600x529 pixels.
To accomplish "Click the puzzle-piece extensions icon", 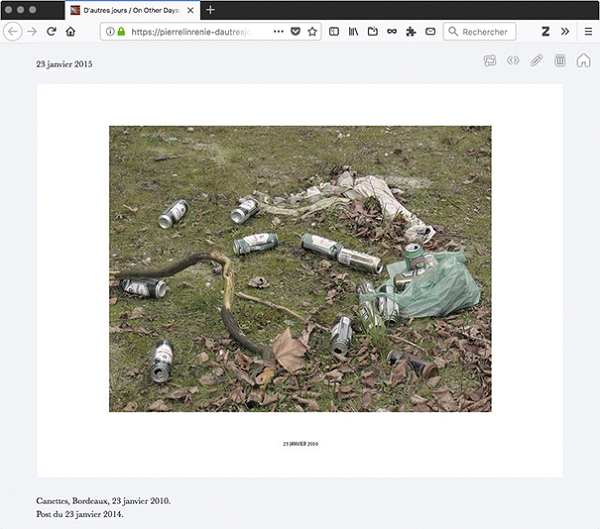I will click(x=411, y=32).
